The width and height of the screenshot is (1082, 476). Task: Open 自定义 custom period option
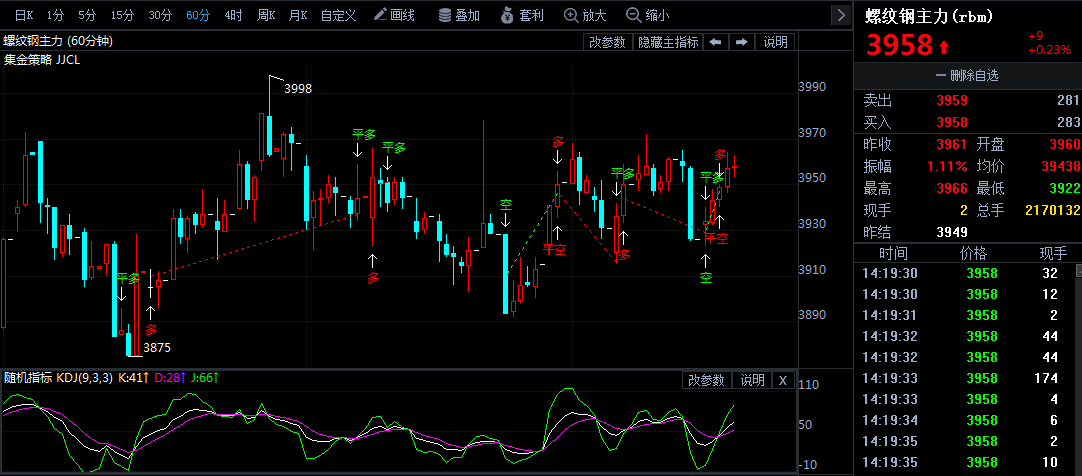pyautogui.click(x=338, y=14)
